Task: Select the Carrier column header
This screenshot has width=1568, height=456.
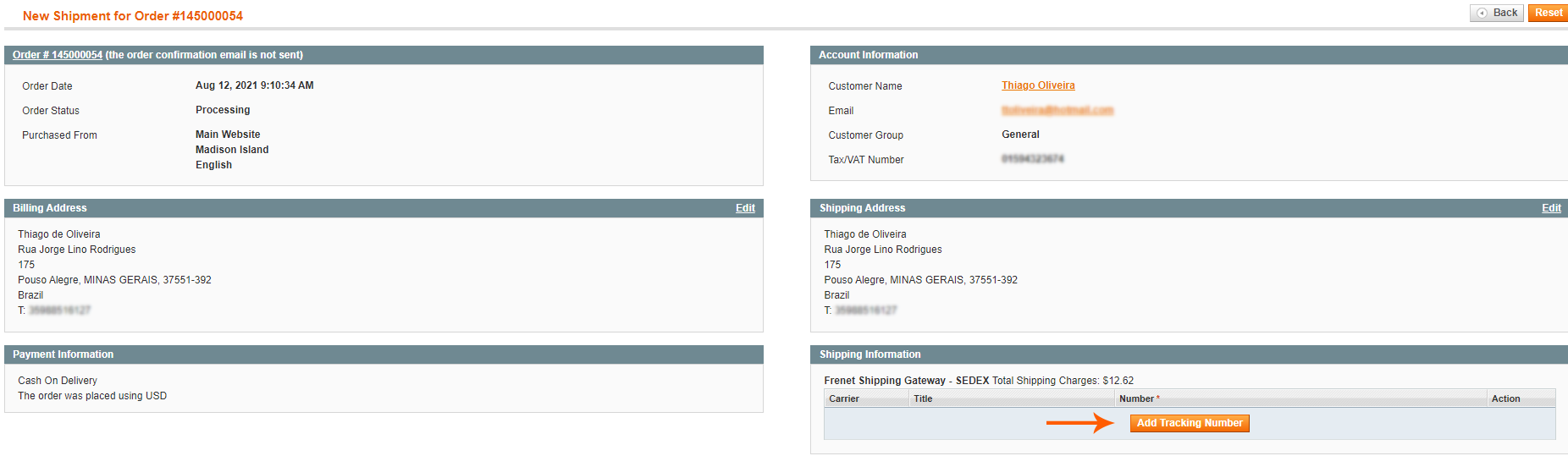Action: (x=866, y=398)
